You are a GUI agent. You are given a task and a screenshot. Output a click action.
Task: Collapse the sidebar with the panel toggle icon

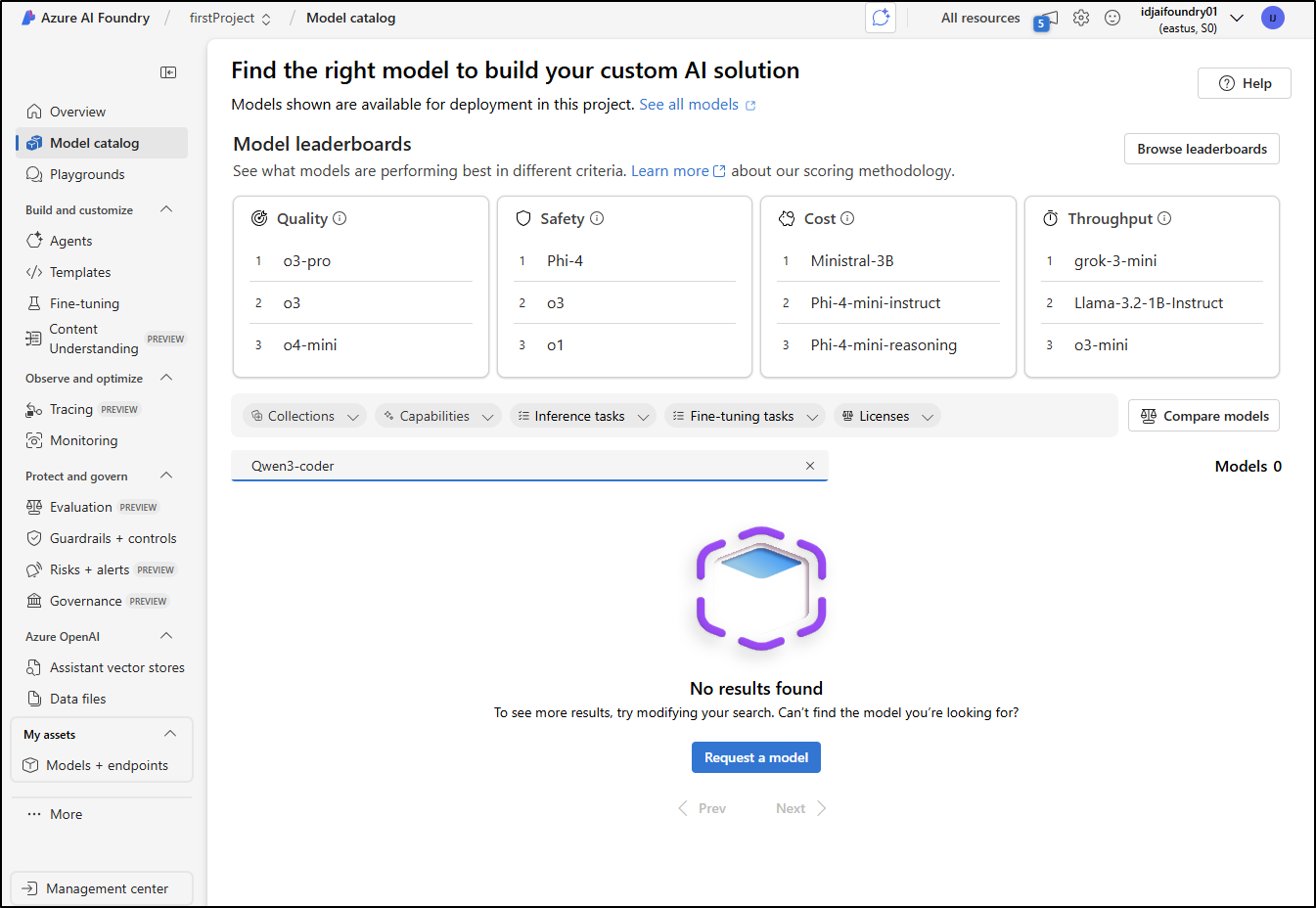(168, 72)
